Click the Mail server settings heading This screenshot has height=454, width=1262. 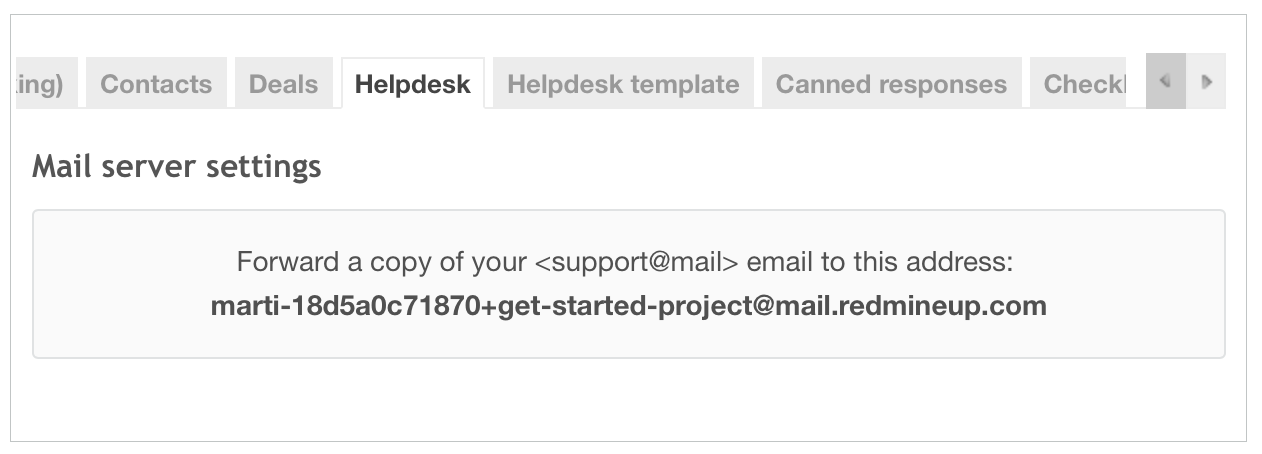pyautogui.click(x=177, y=166)
